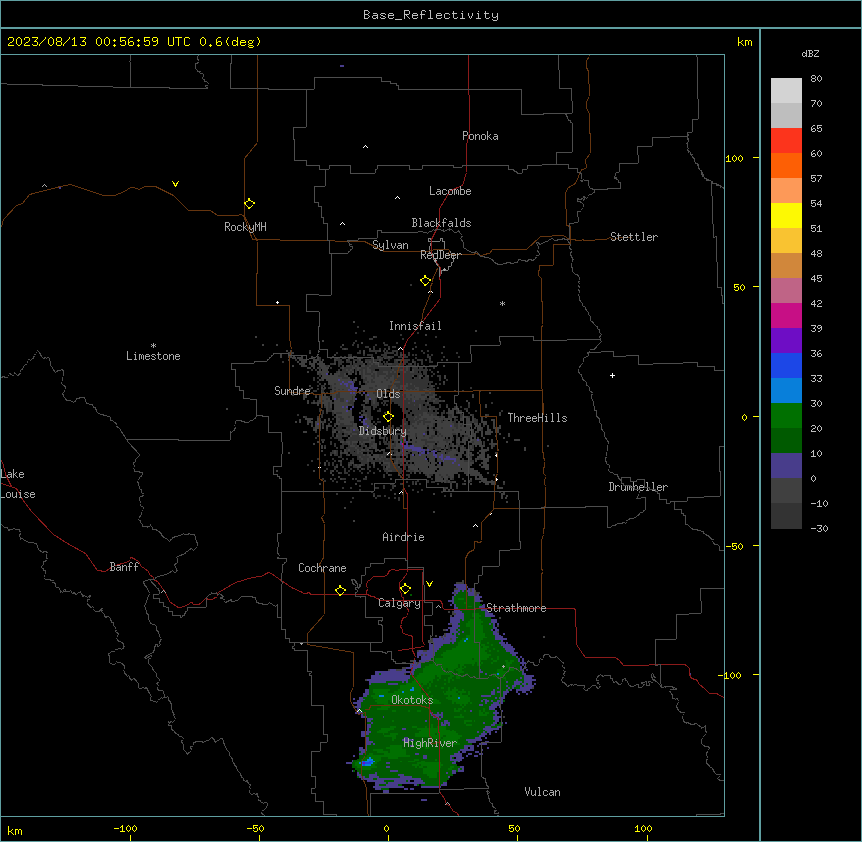
Task: Select the Didsbury label
Action: click(x=382, y=431)
